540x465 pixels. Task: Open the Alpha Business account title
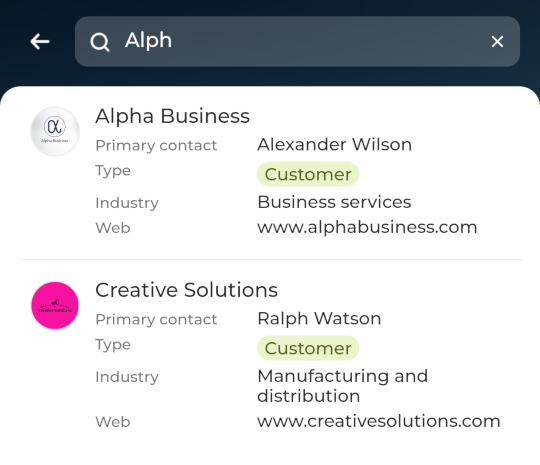(173, 116)
